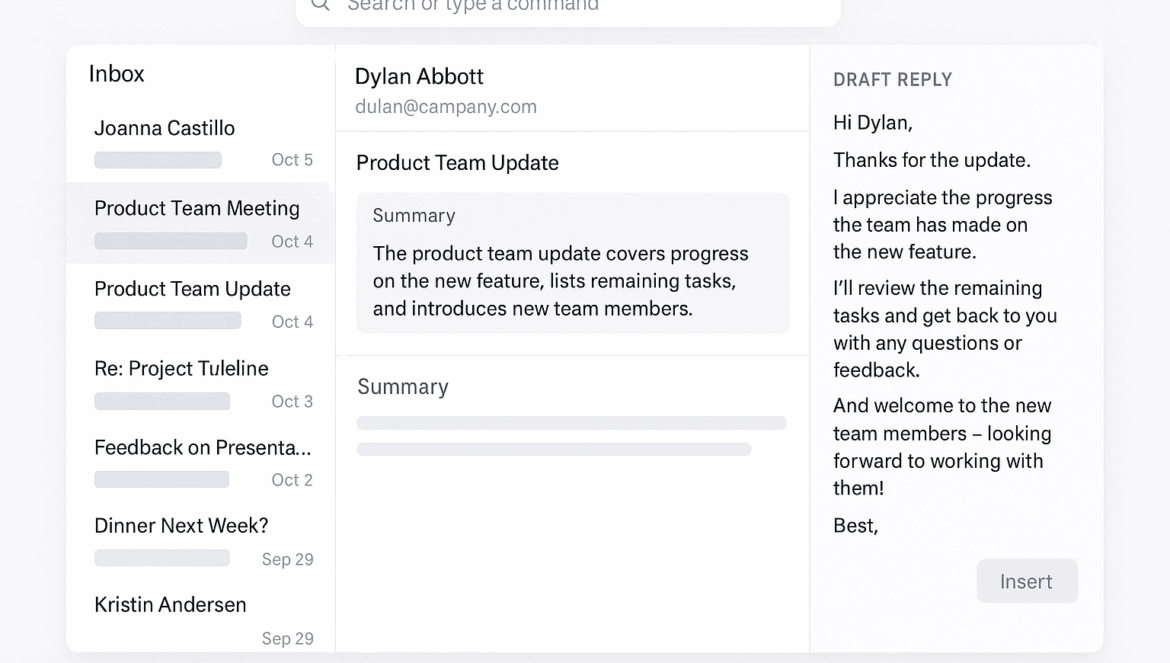
Task: Click the DRAFT REPLY panel label
Action: pos(892,80)
